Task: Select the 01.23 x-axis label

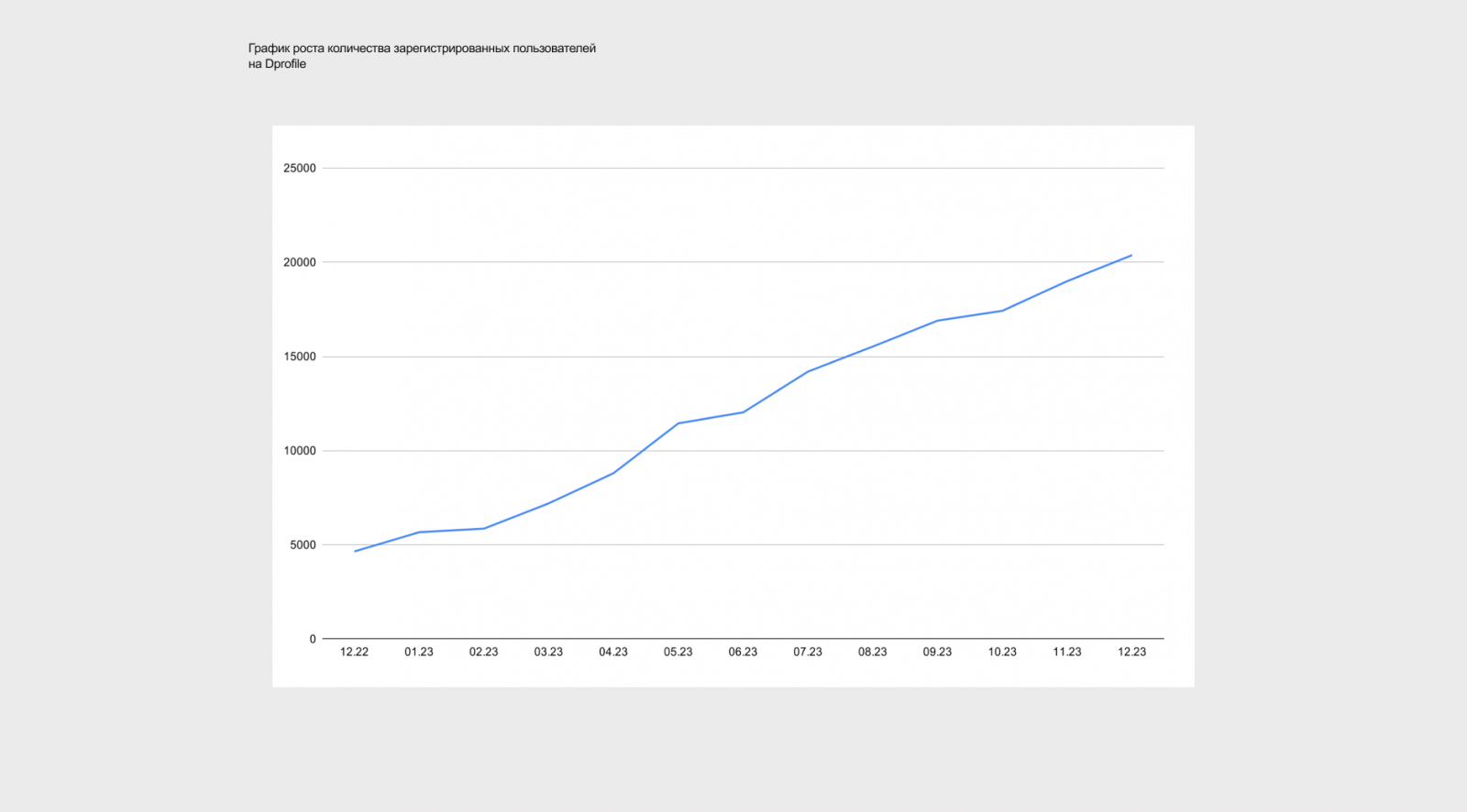Action: [419, 652]
